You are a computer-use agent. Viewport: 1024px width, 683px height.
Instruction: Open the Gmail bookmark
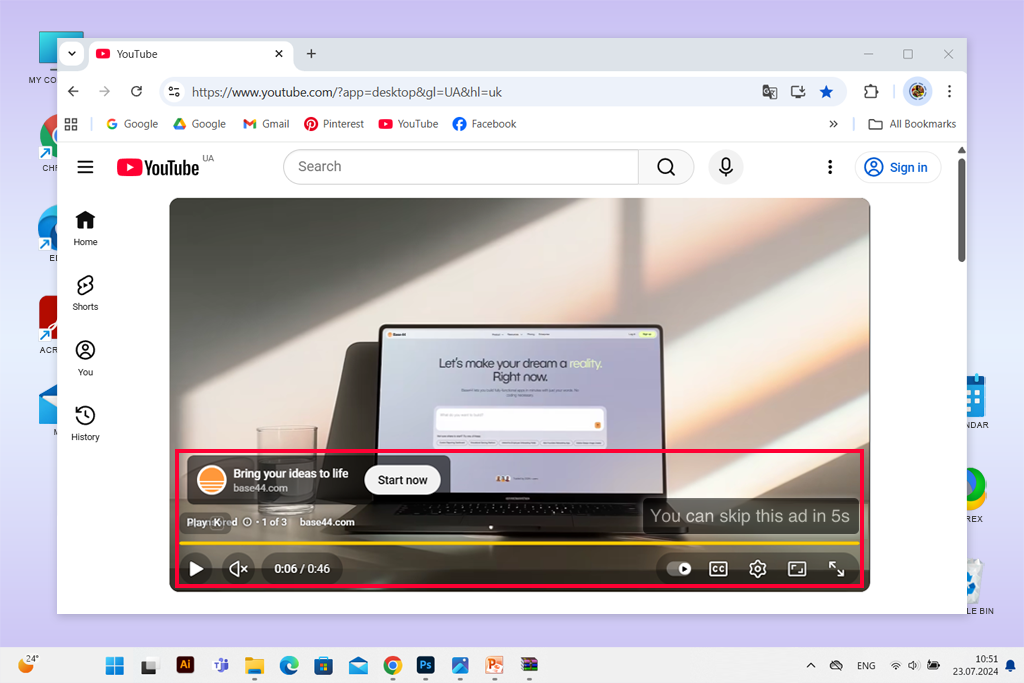[266, 124]
